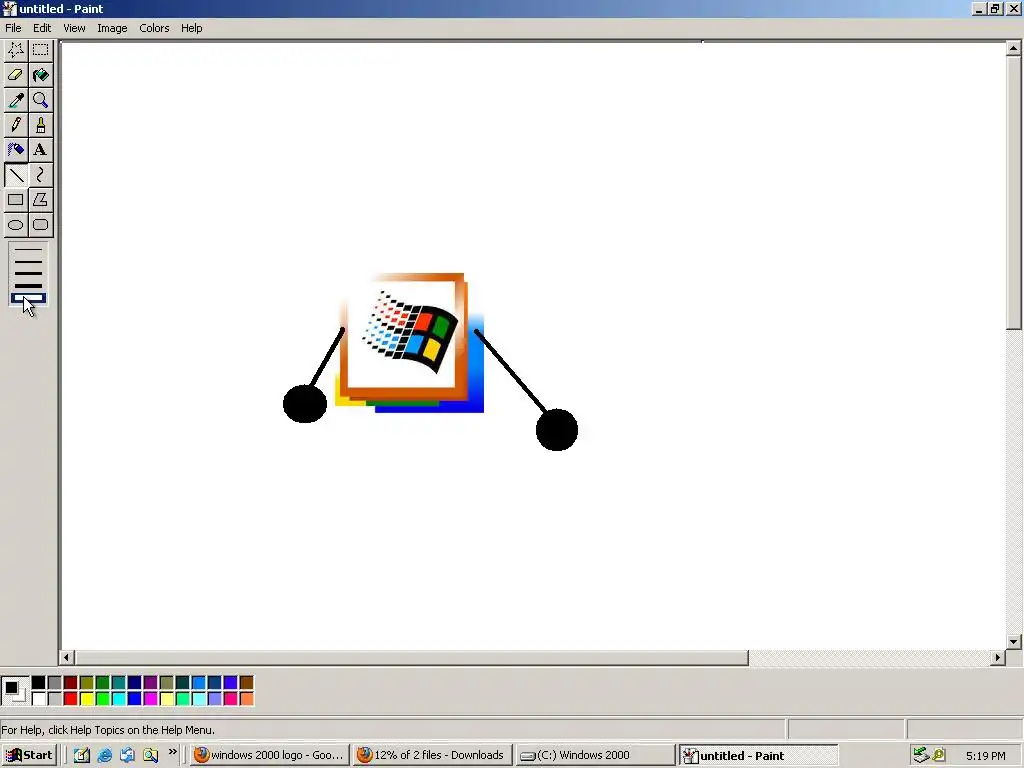Select the Text tool
Screen dimensions: 1024x768
click(x=40, y=150)
